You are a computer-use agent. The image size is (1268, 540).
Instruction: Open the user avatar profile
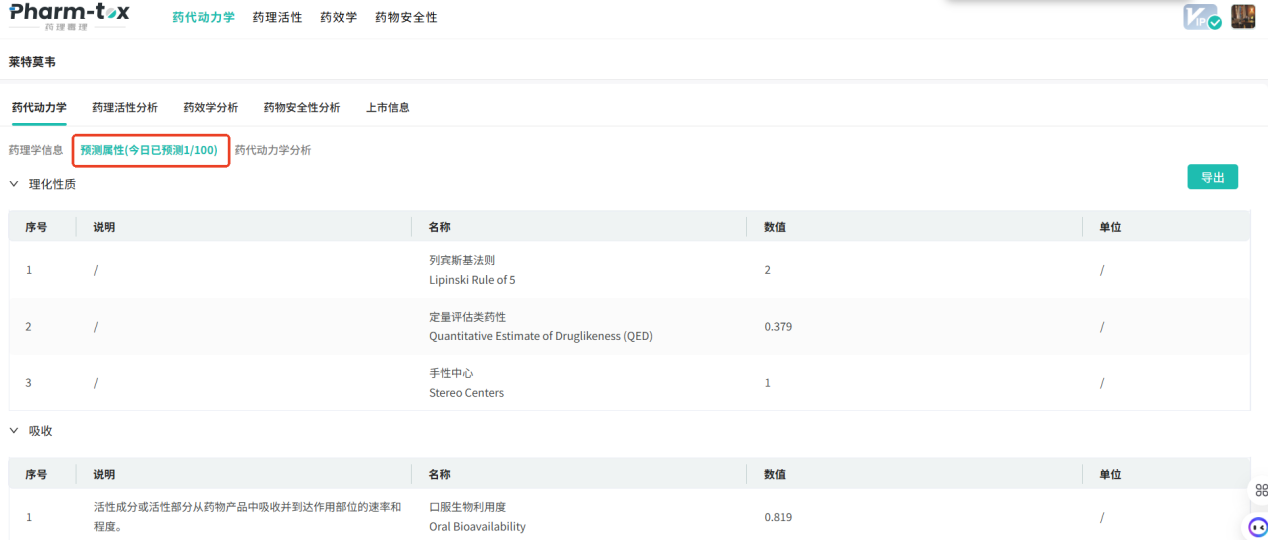[1243, 17]
